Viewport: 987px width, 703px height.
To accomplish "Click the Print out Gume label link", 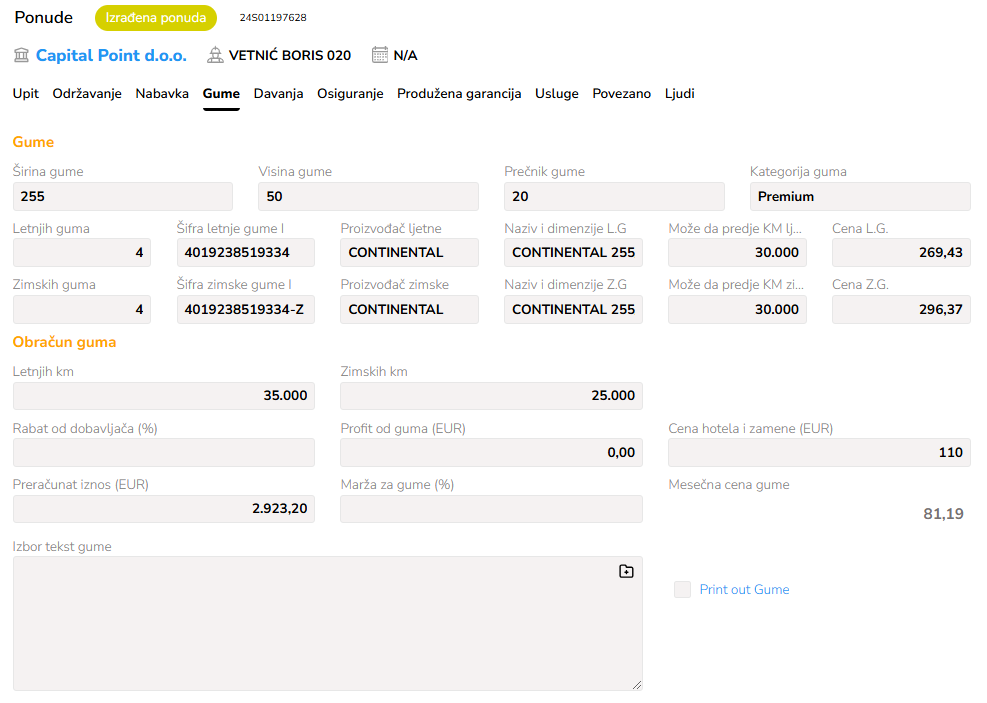I will coord(744,590).
